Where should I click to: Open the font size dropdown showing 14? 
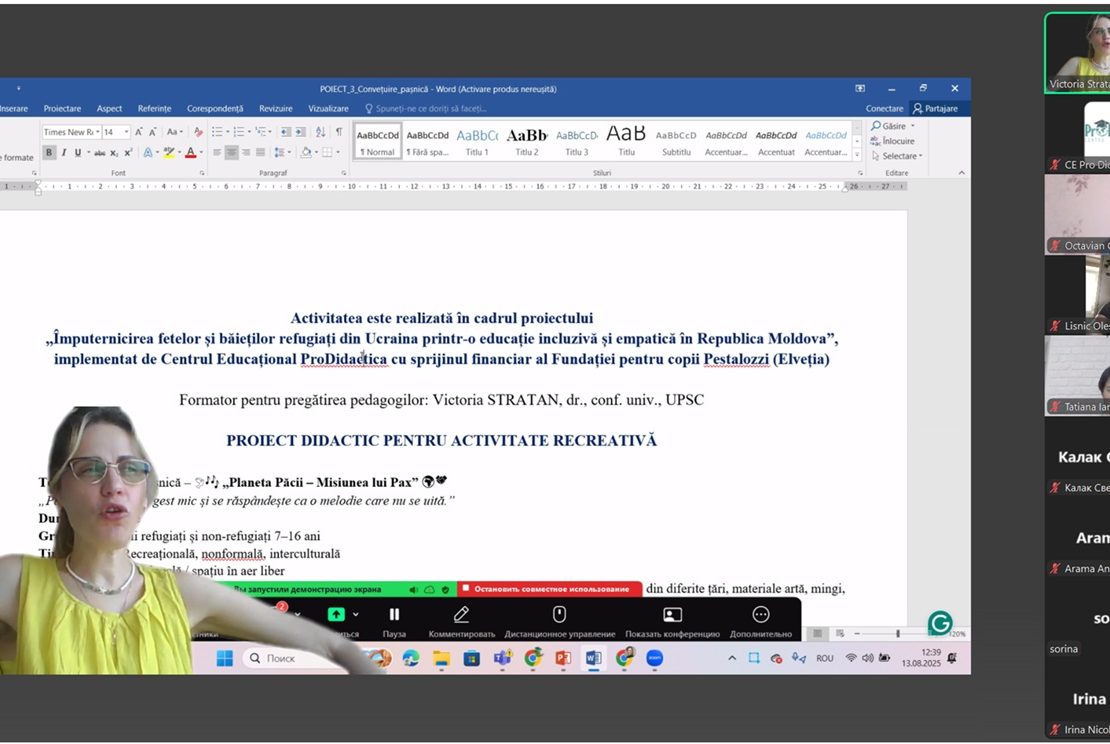(x=126, y=132)
